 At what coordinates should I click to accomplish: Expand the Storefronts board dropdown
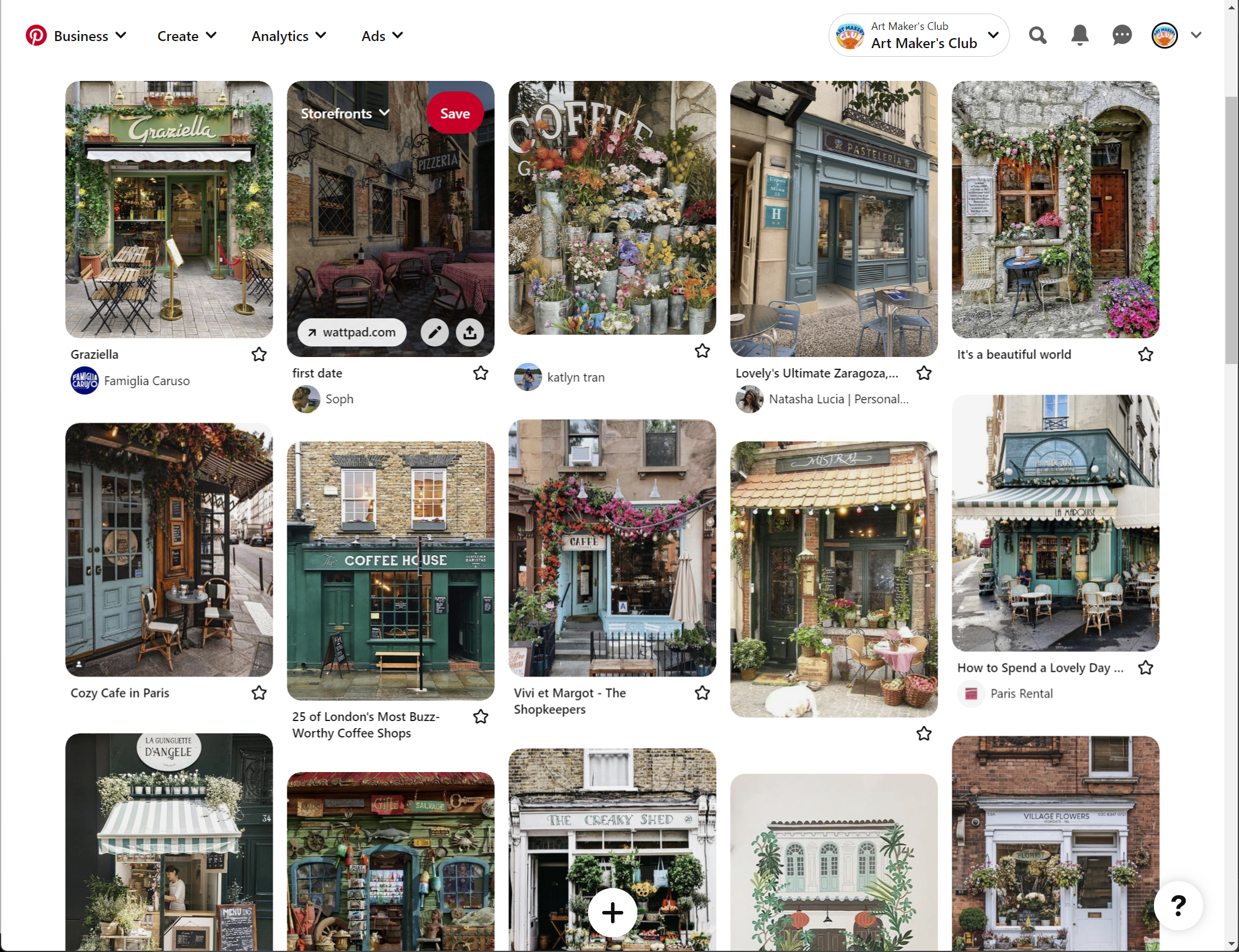click(x=345, y=113)
